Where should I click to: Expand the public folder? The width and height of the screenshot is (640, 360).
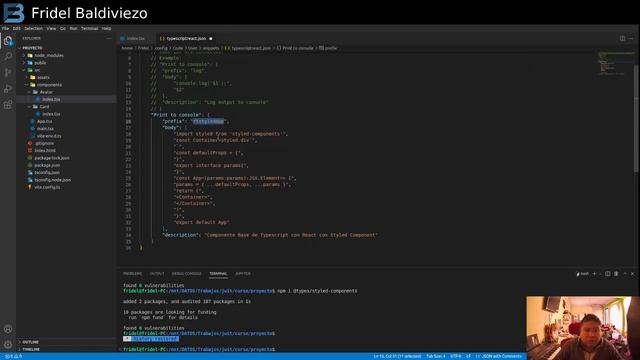[x=67, y=63]
